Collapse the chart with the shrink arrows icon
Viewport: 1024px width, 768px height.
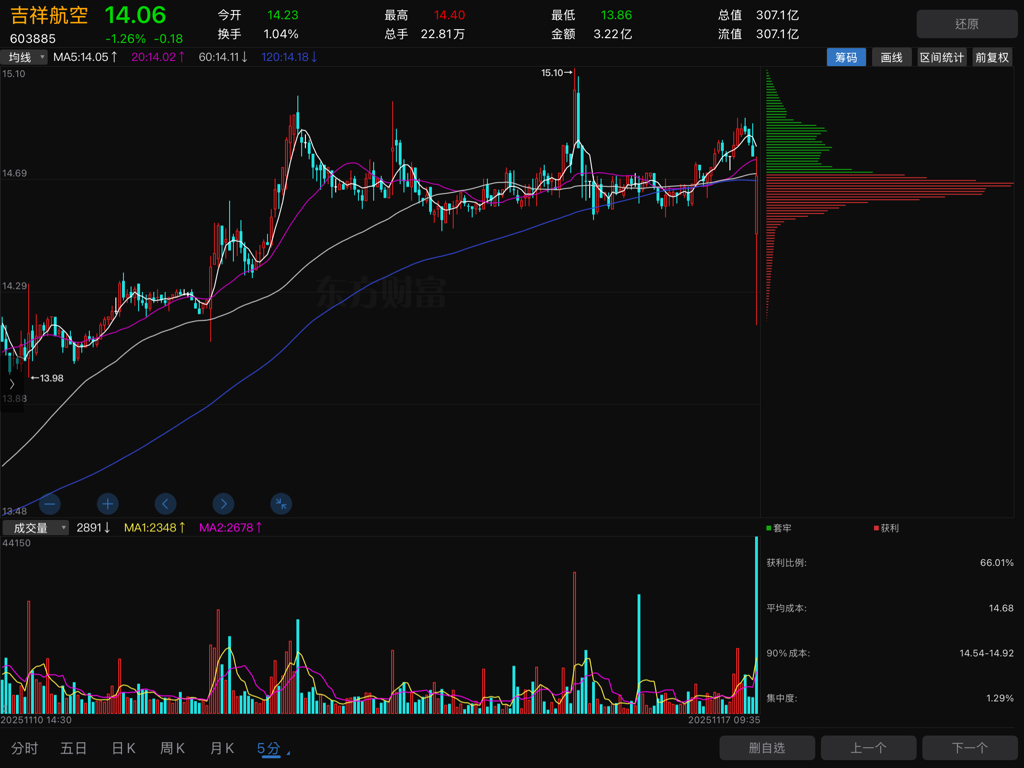(x=281, y=504)
